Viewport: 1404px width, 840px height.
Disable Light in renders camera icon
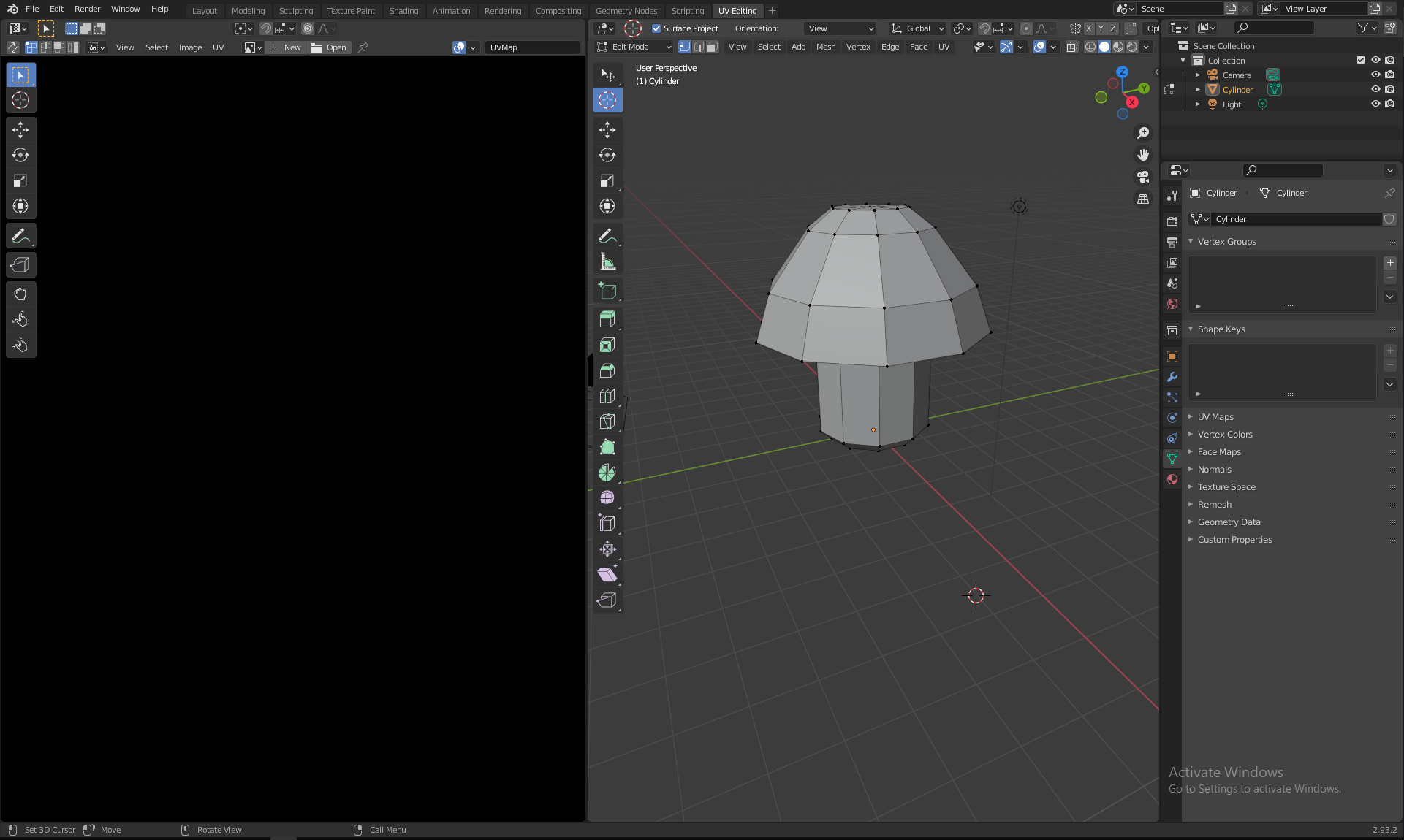(1390, 104)
